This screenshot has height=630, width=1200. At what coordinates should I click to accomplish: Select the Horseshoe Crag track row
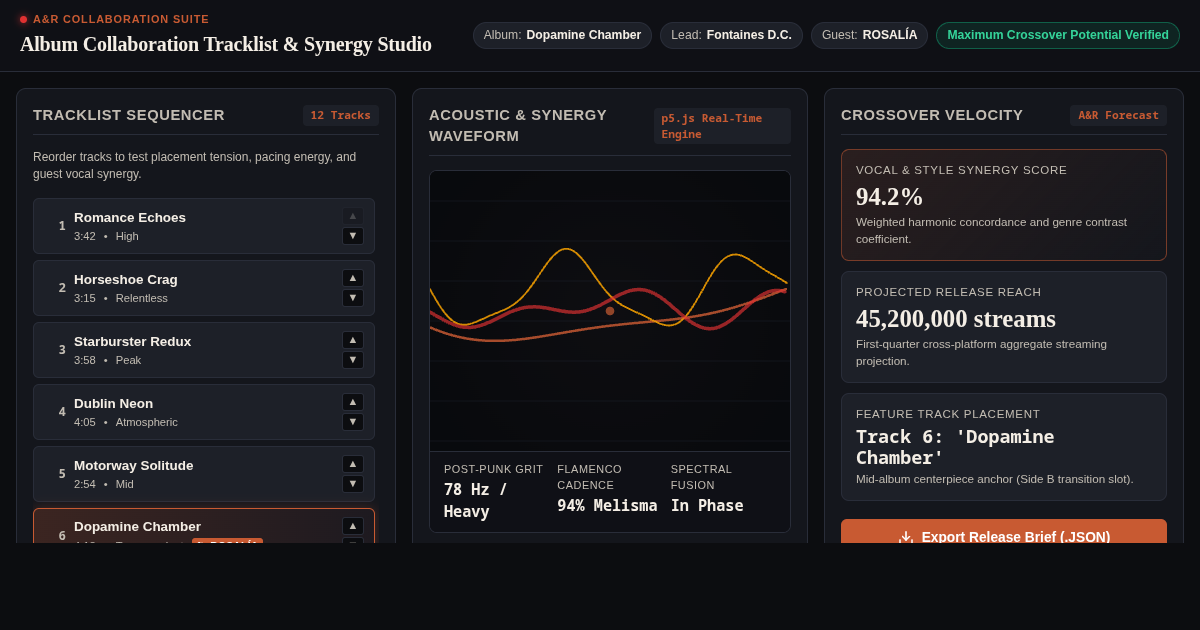pos(204,288)
